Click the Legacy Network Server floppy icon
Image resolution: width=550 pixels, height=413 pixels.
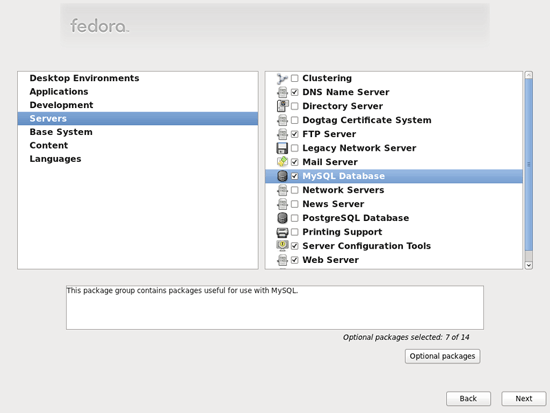[282, 148]
